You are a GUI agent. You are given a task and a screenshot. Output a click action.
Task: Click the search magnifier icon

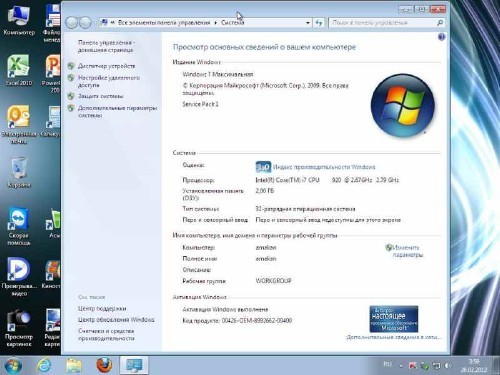[440, 23]
